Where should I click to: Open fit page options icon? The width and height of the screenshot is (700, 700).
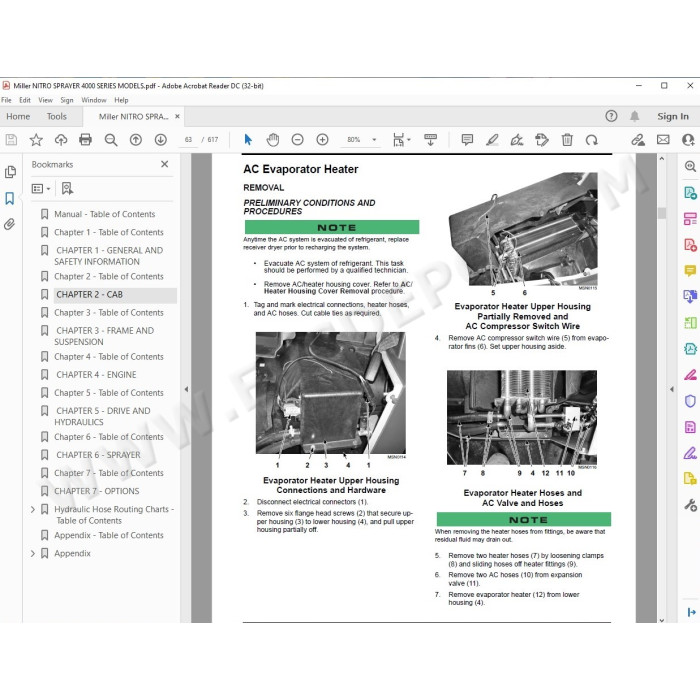[401, 140]
